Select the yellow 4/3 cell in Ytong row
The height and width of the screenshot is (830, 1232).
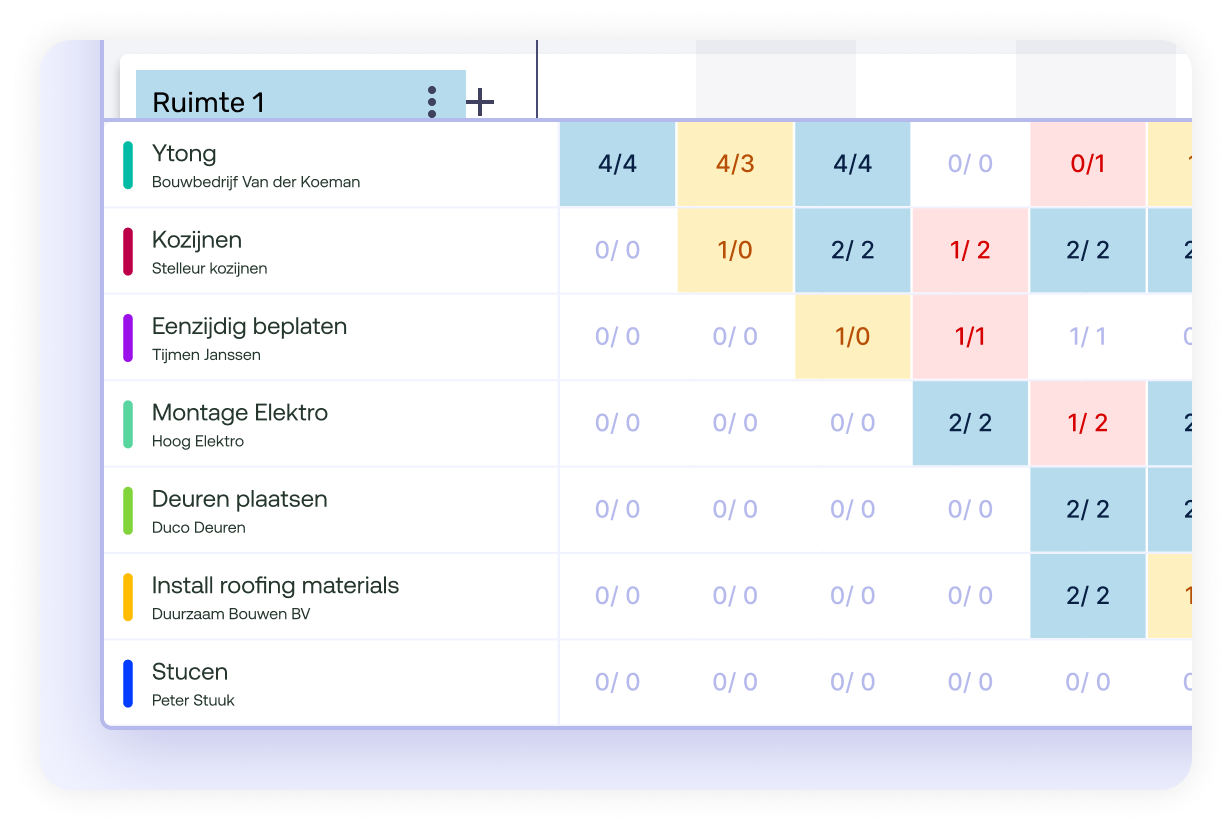[x=735, y=164]
